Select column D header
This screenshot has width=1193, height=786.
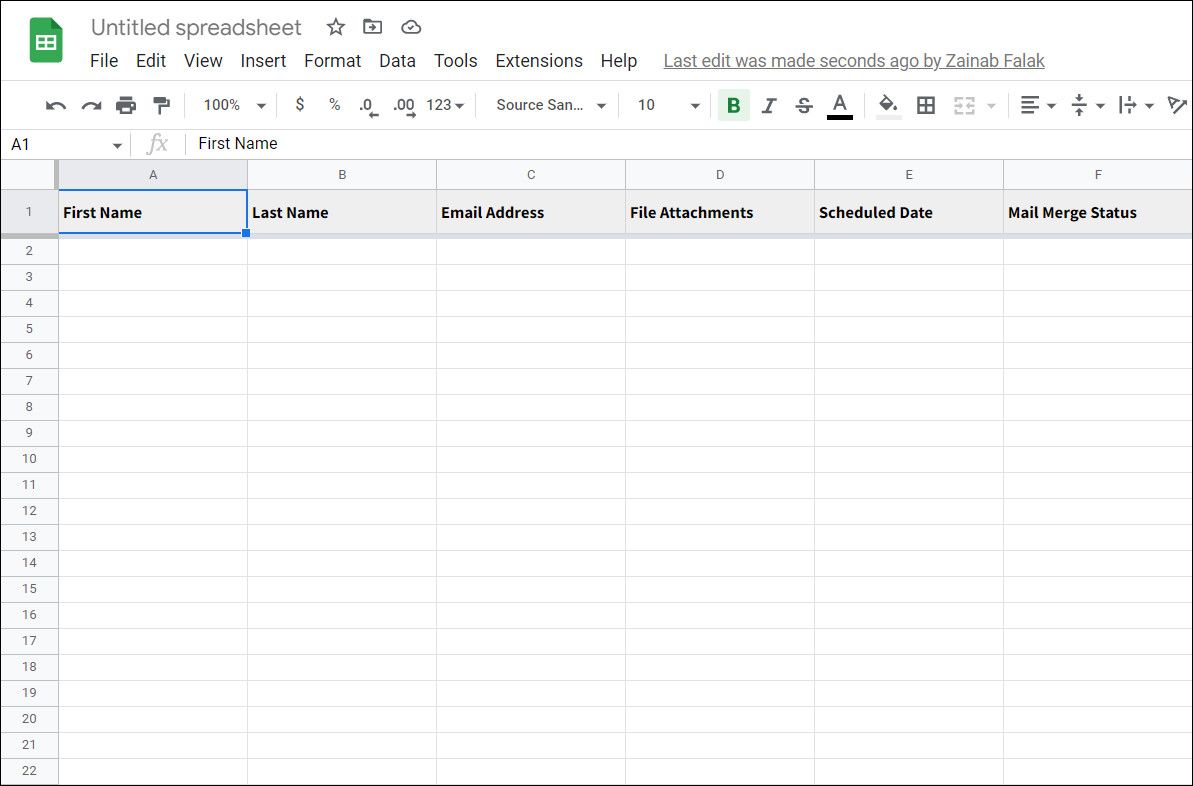[x=720, y=175]
